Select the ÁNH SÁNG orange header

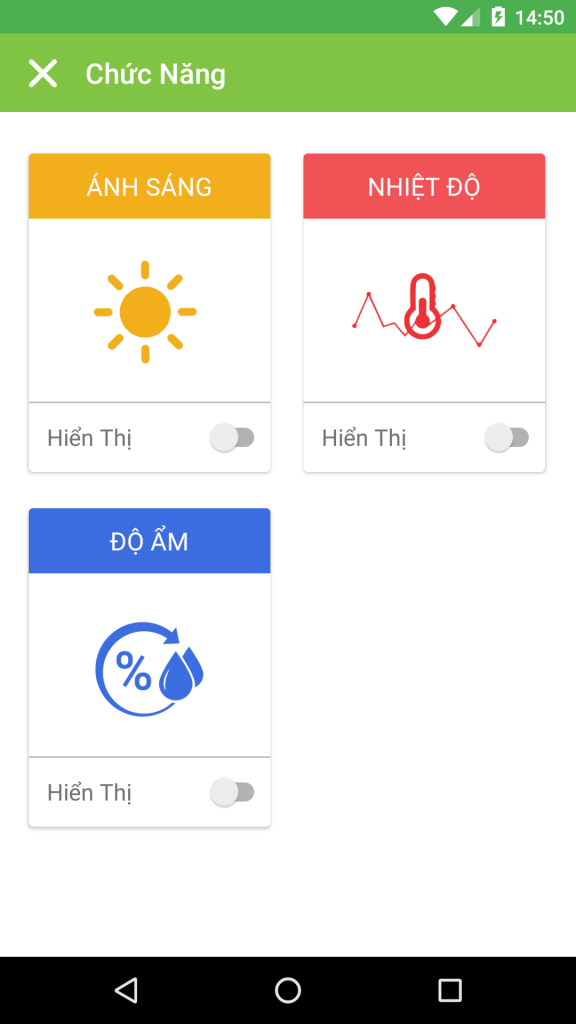tap(150, 186)
